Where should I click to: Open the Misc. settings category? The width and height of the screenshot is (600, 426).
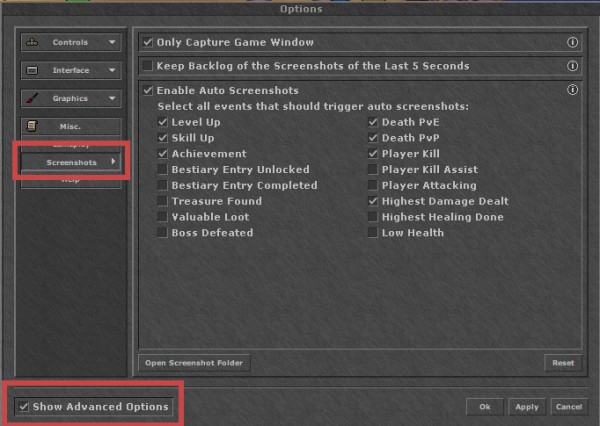click(x=71, y=126)
